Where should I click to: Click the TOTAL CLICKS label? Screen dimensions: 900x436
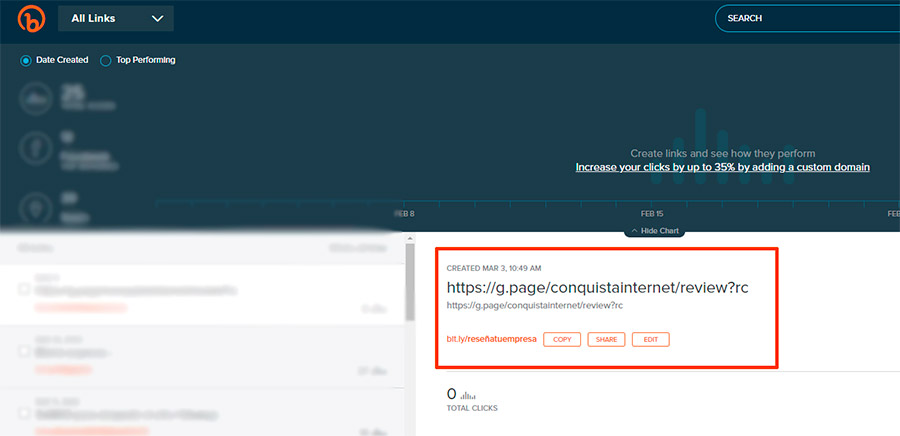click(472, 408)
